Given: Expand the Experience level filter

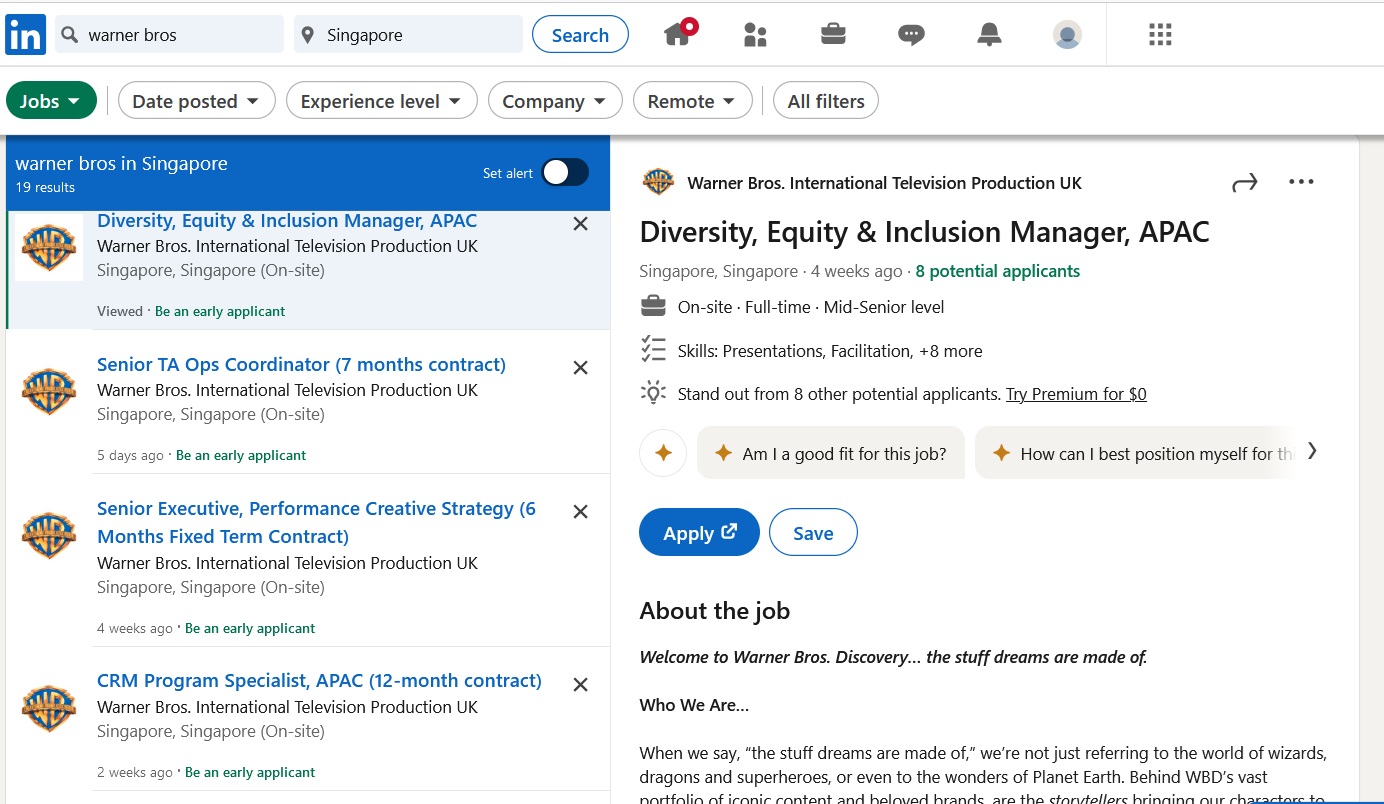Looking at the screenshot, I should point(381,100).
